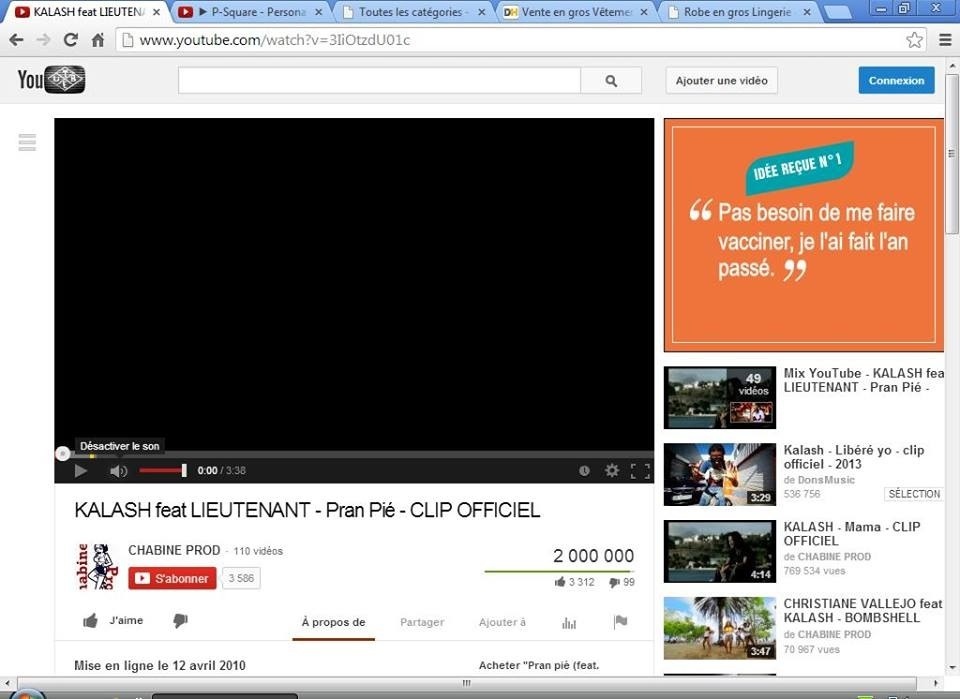Viewport: 960px width, 699px height.
Task: Click the Connexion sign-in button
Action: [896, 81]
